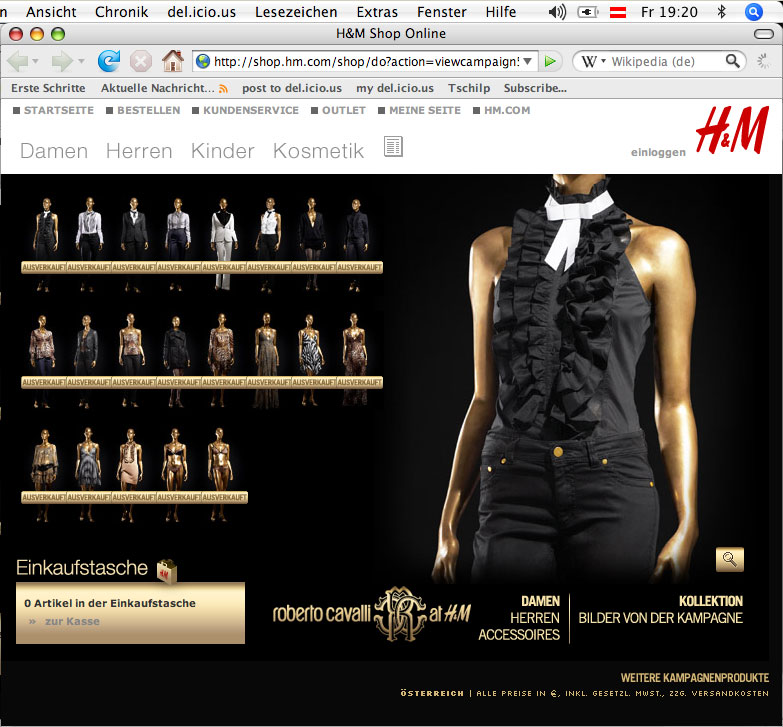Image resolution: width=783 pixels, height=727 pixels.
Task: Go to checkout via zur Kasse
Action: point(72,621)
